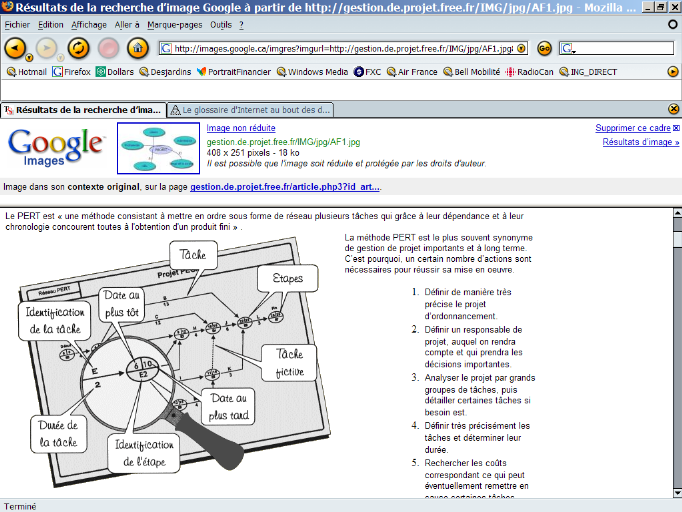Click the 'Image non réduite' link
This screenshot has height=512, width=682.
241,128
